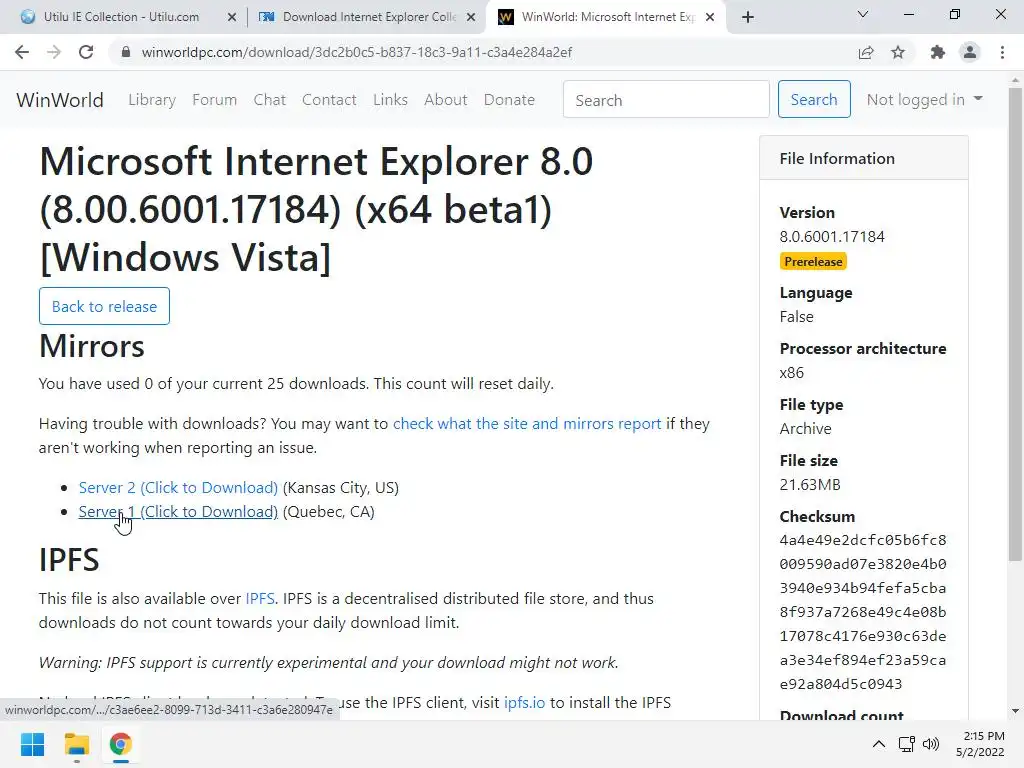The width and height of the screenshot is (1024, 768).
Task: Click the scrollbar up arrow
Action: (x=1015, y=80)
